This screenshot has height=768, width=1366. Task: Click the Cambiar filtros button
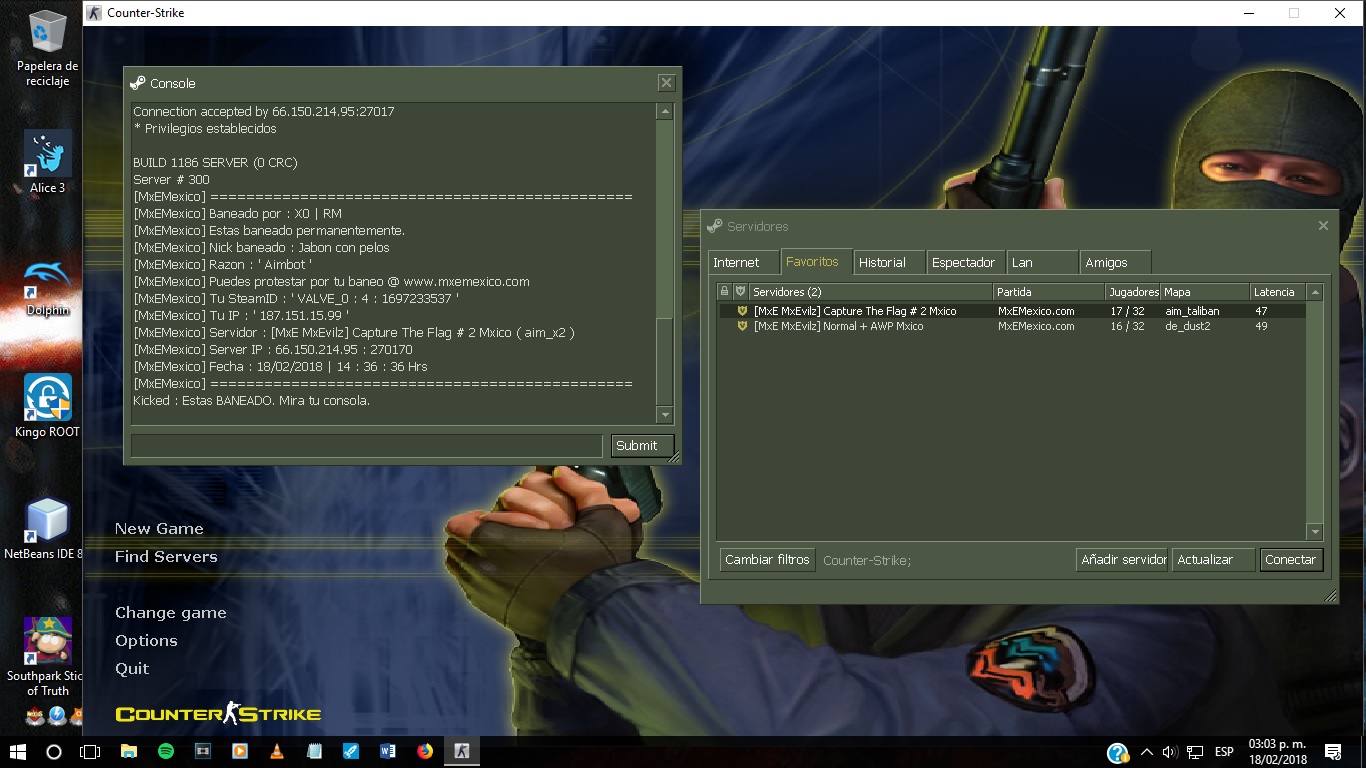[x=767, y=560]
